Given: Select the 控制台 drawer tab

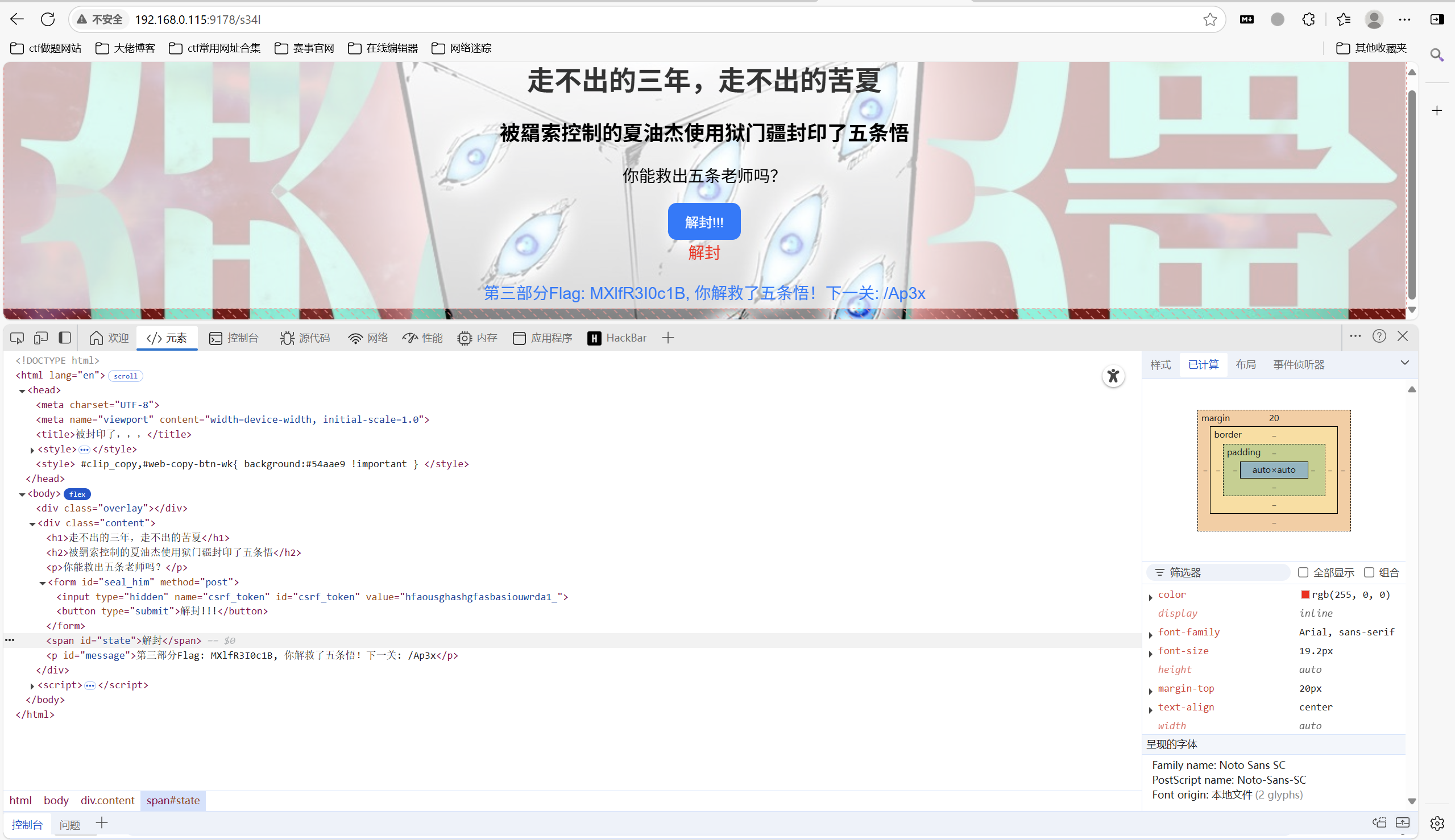Looking at the screenshot, I should click(x=27, y=825).
